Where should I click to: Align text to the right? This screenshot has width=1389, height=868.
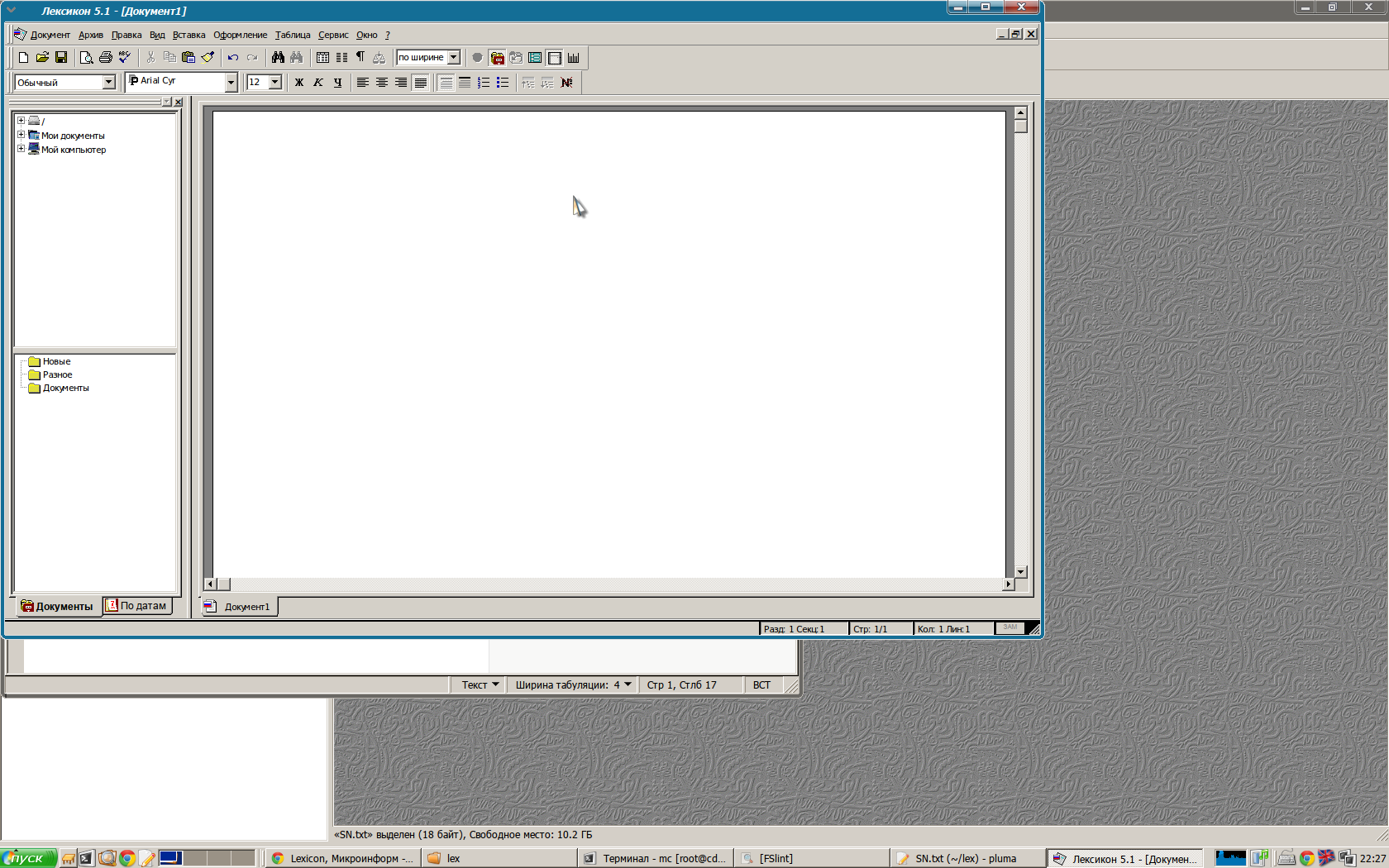click(400, 83)
